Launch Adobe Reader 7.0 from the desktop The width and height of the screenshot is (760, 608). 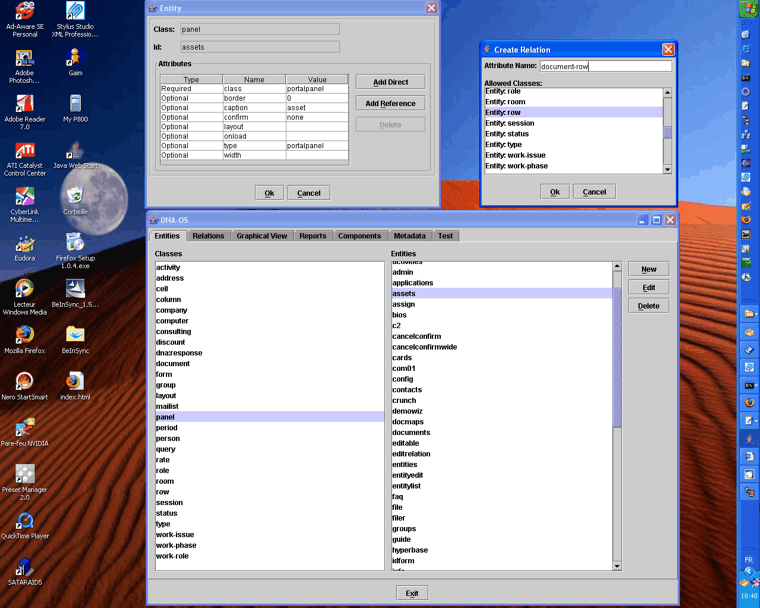click(25, 112)
